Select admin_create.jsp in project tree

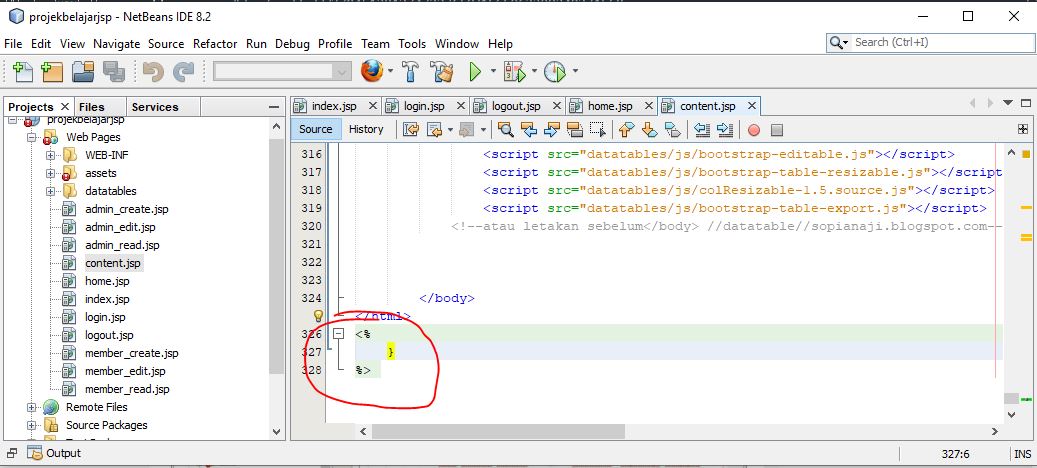(x=126, y=209)
